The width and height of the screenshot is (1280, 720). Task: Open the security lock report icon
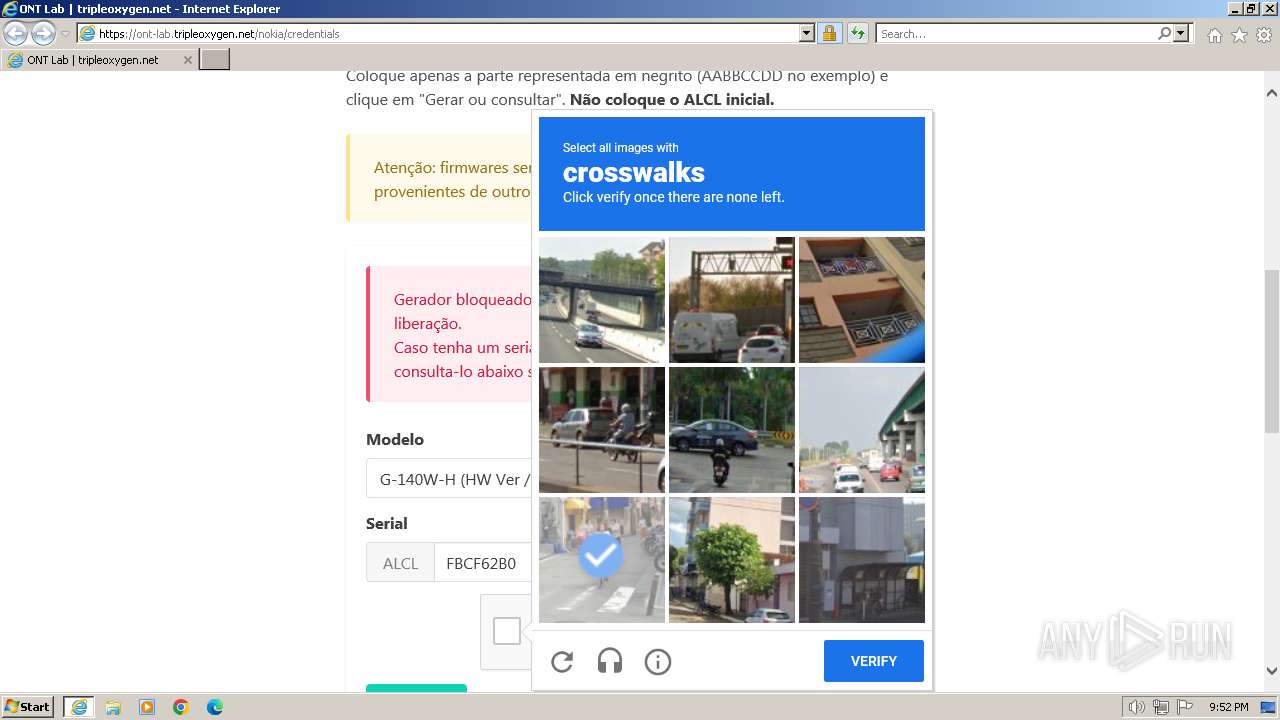[x=829, y=33]
